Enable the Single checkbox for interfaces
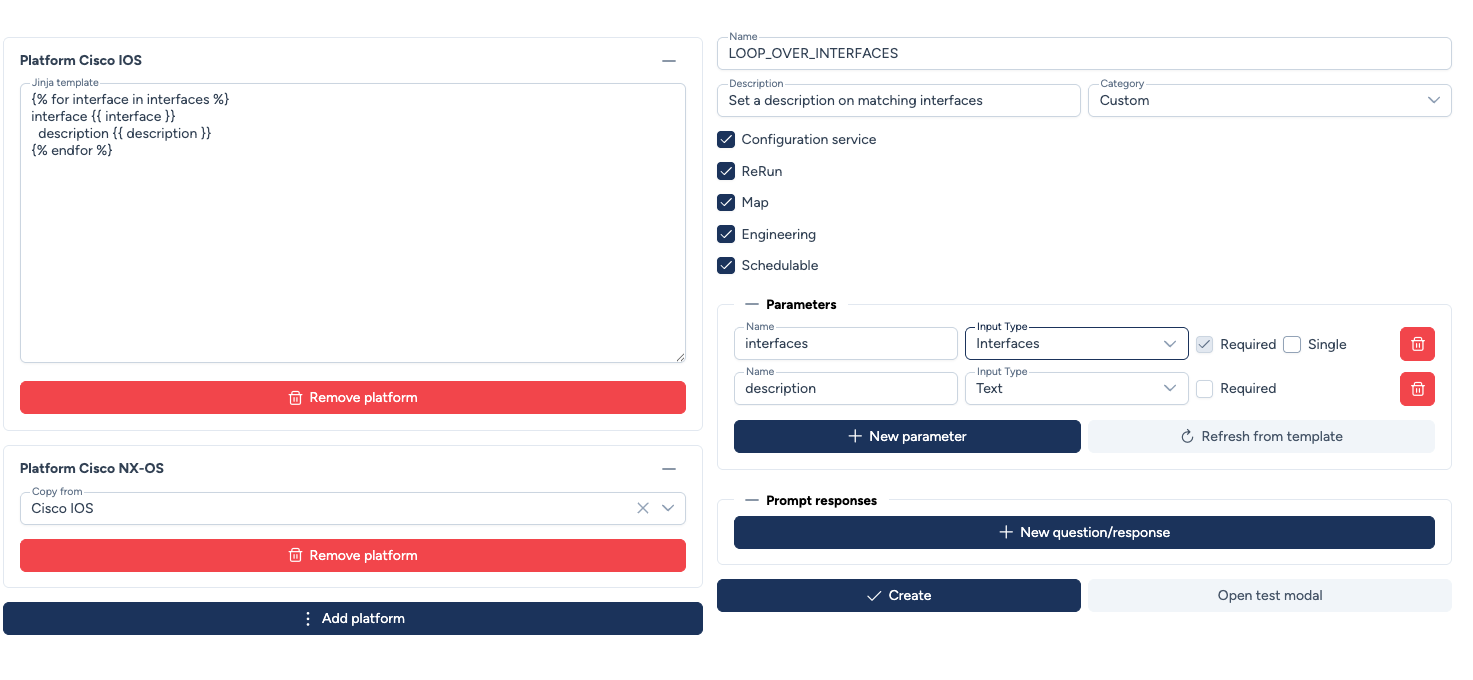 coord(1292,344)
